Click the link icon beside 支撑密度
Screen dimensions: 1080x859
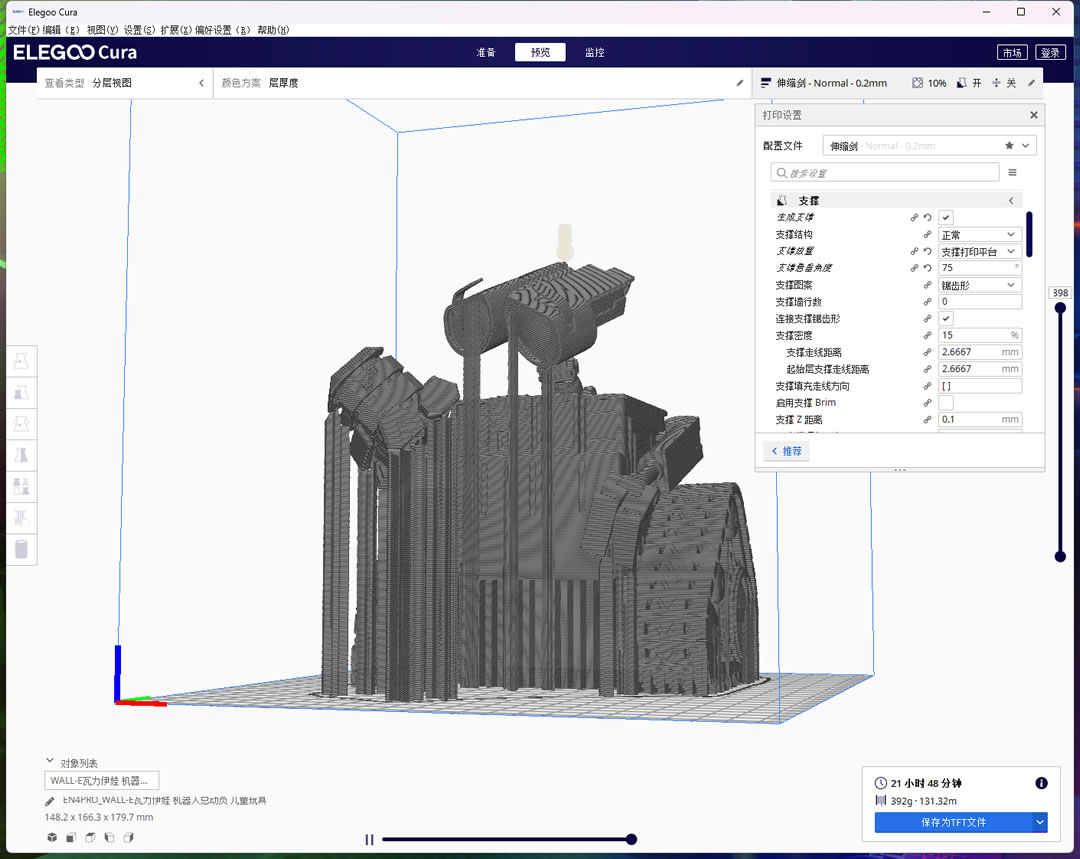928,335
